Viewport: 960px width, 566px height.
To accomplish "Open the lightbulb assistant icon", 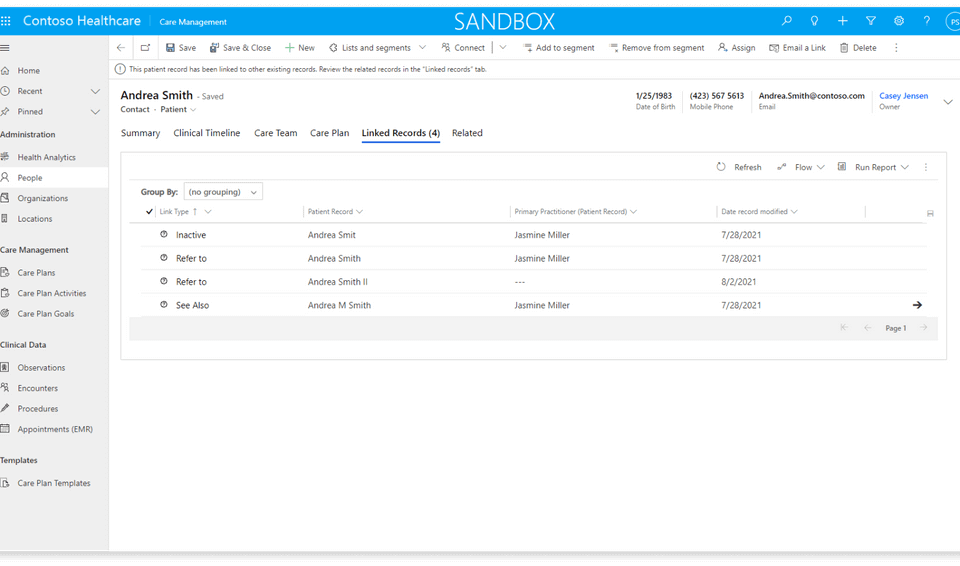I will (815, 21).
